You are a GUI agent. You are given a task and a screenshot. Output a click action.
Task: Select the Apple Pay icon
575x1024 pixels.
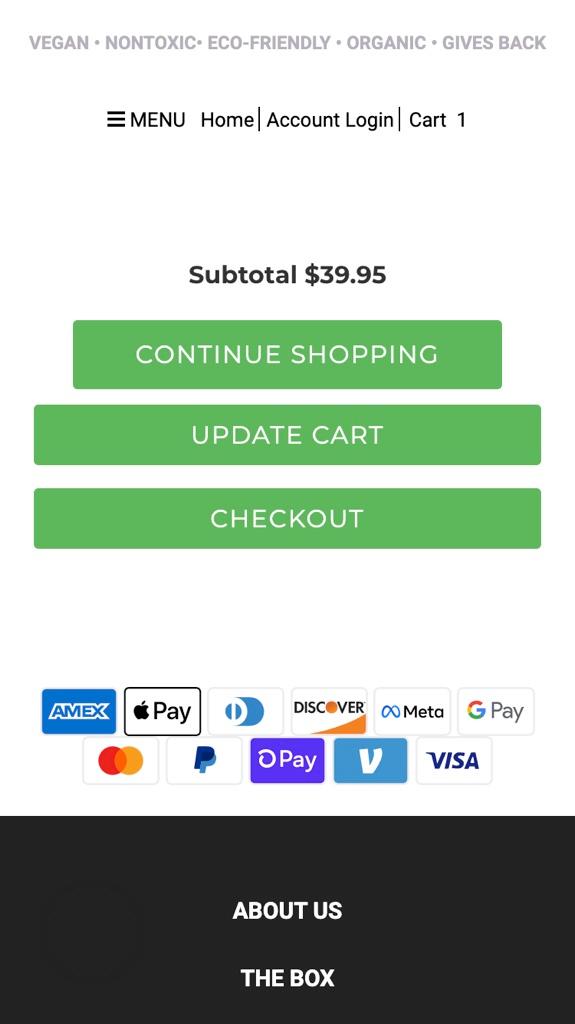[163, 711]
